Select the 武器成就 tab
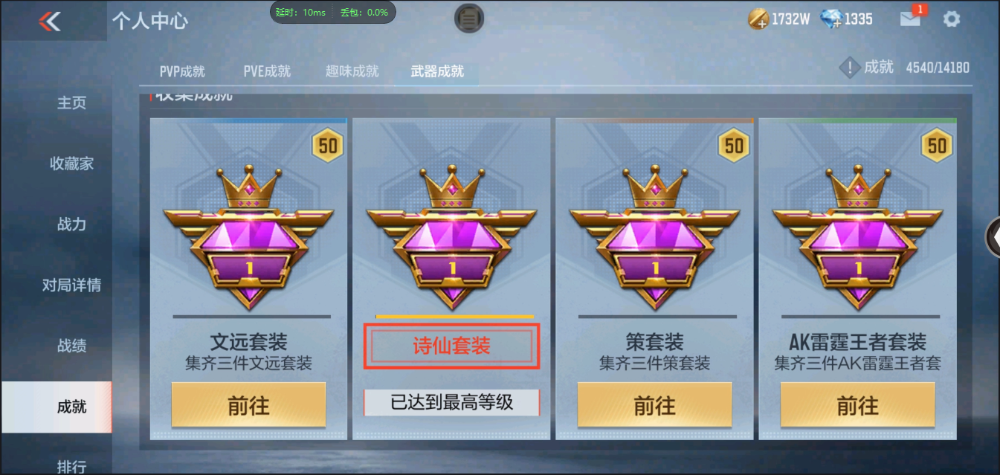 pos(437,71)
